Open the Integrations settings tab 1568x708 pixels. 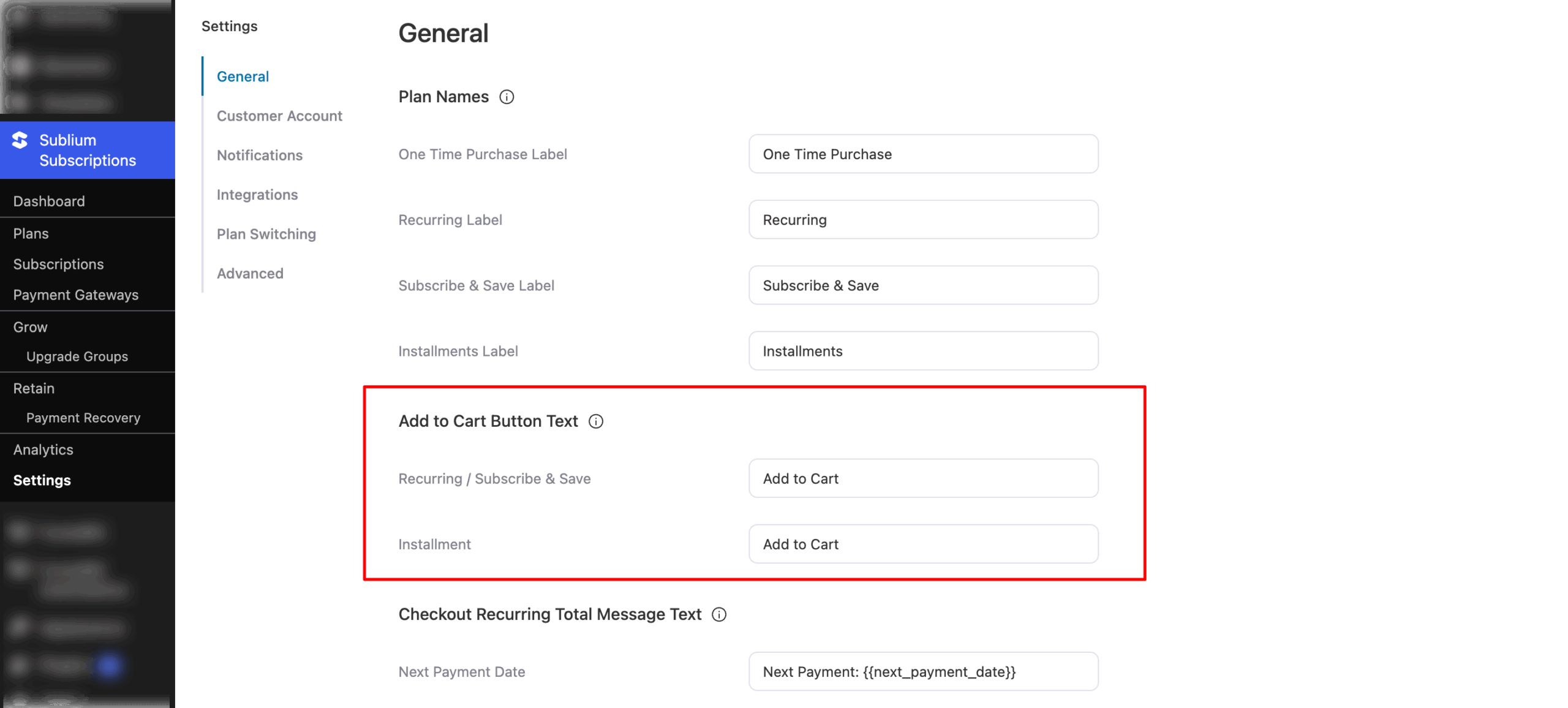(257, 194)
